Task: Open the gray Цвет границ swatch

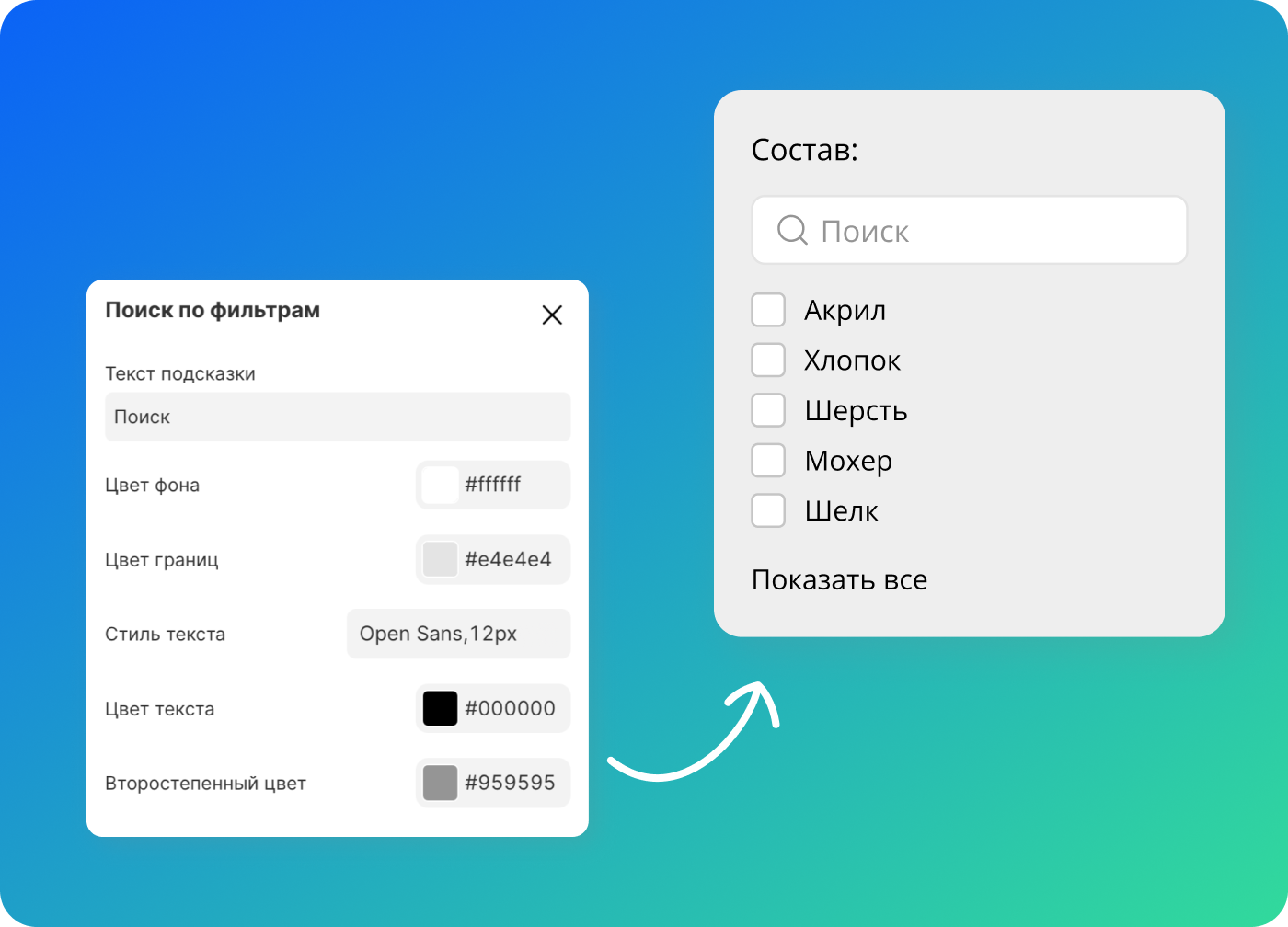Action: [440, 559]
